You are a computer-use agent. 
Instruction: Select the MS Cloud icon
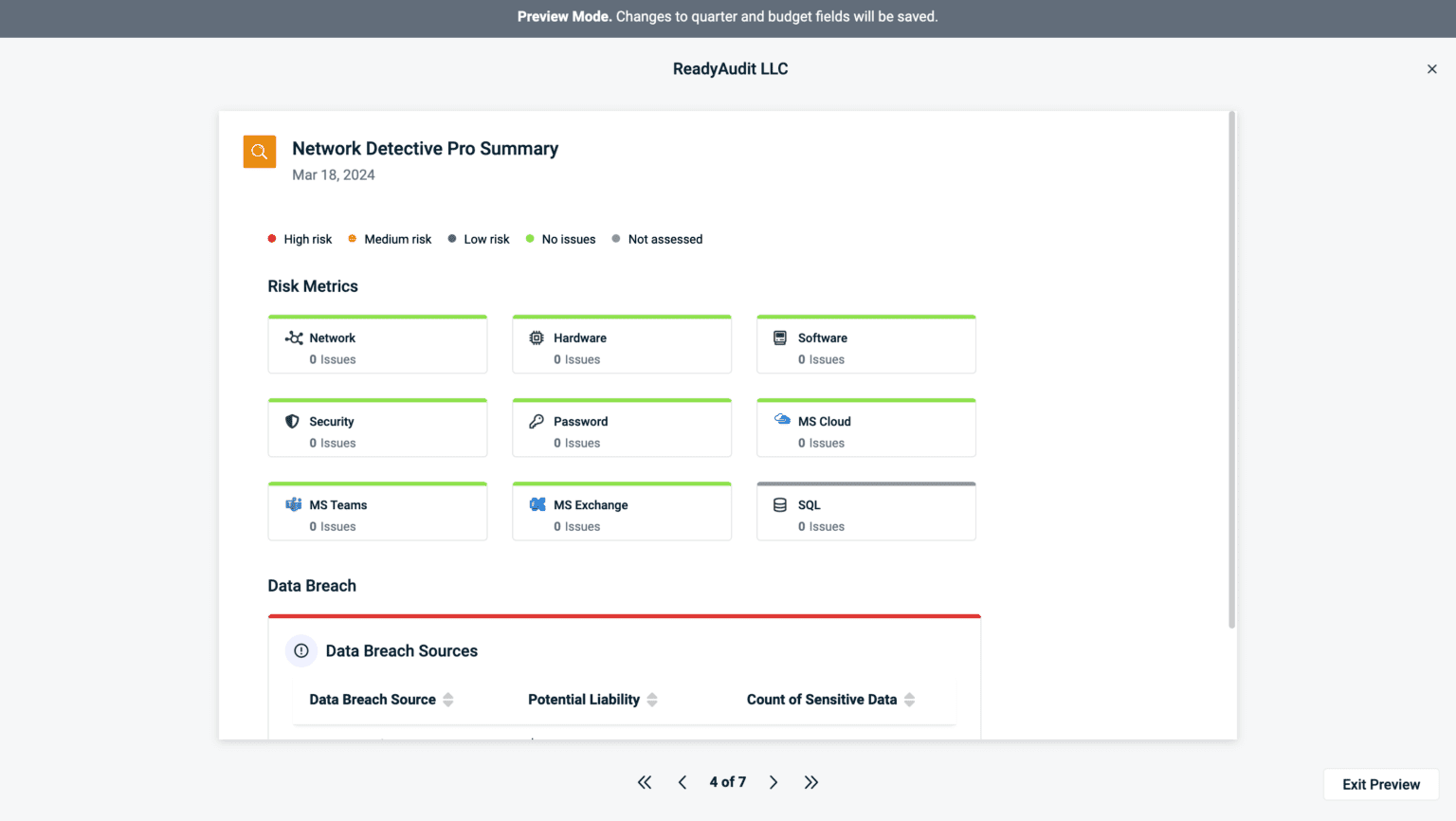[x=781, y=421]
